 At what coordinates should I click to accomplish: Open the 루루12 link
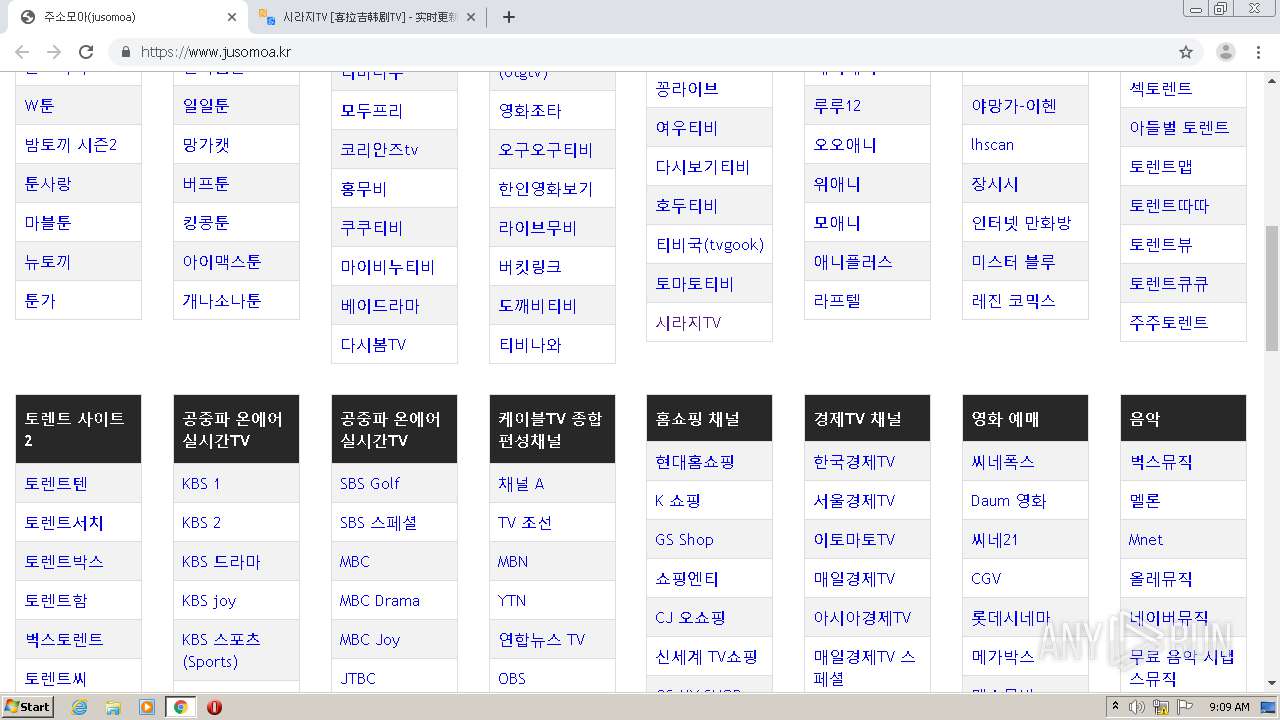[837, 105]
